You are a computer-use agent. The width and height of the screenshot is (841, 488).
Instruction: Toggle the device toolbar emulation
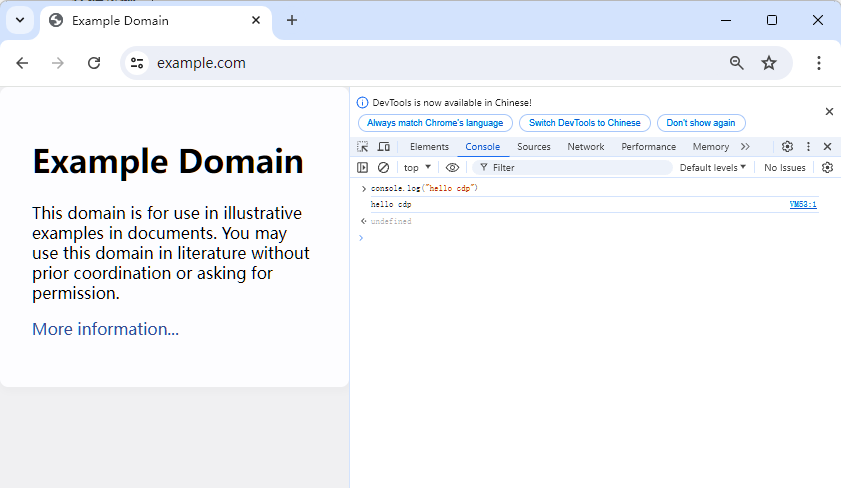tap(384, 146)
